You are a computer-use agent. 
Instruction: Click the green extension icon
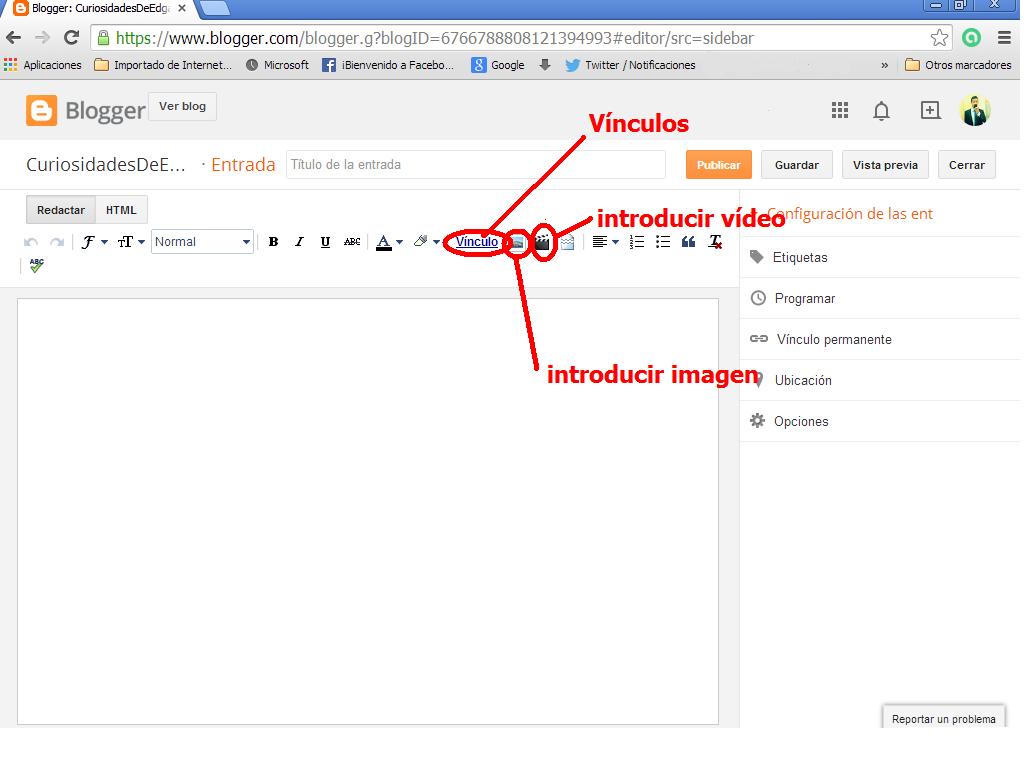tap(971, 38)
